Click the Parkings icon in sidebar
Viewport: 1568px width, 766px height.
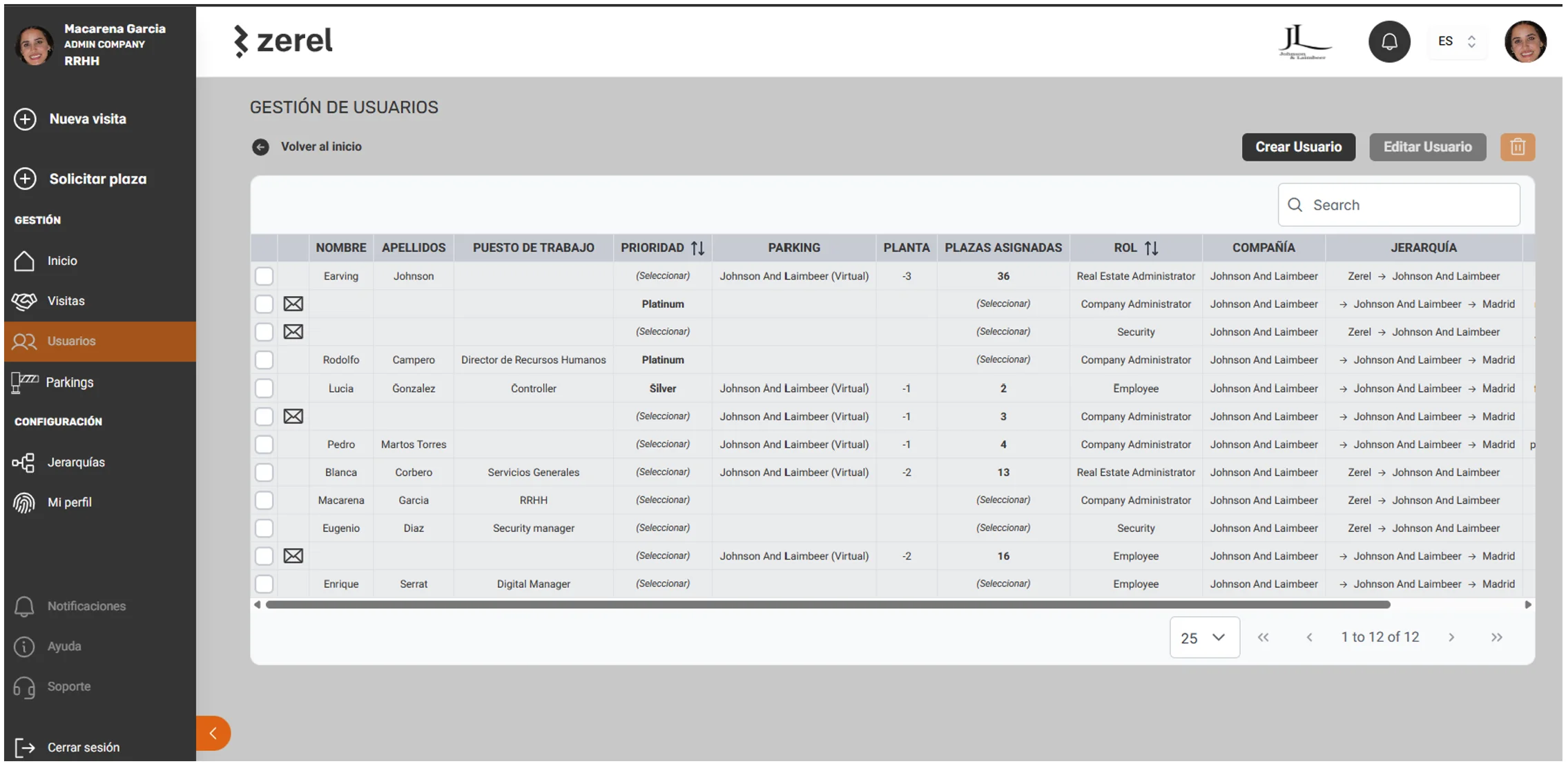(x=25, y=382)
